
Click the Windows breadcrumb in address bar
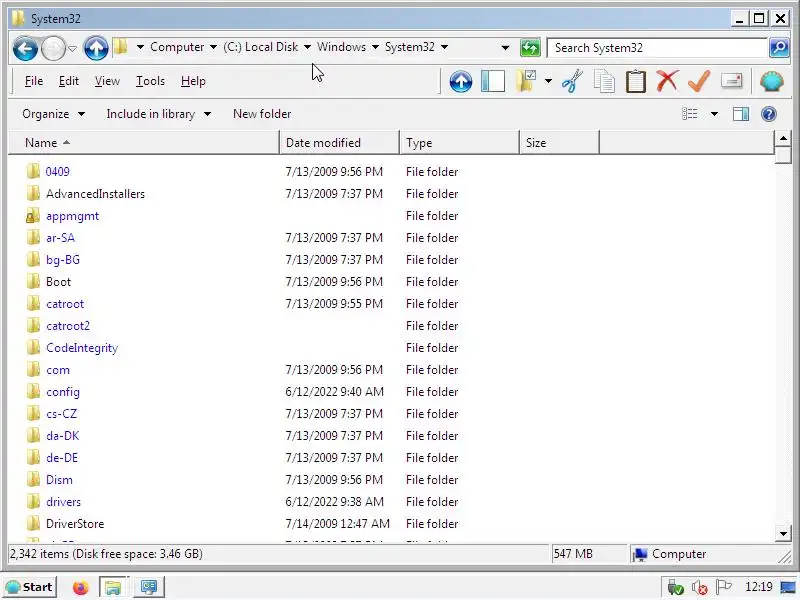[x=341, y=47]
